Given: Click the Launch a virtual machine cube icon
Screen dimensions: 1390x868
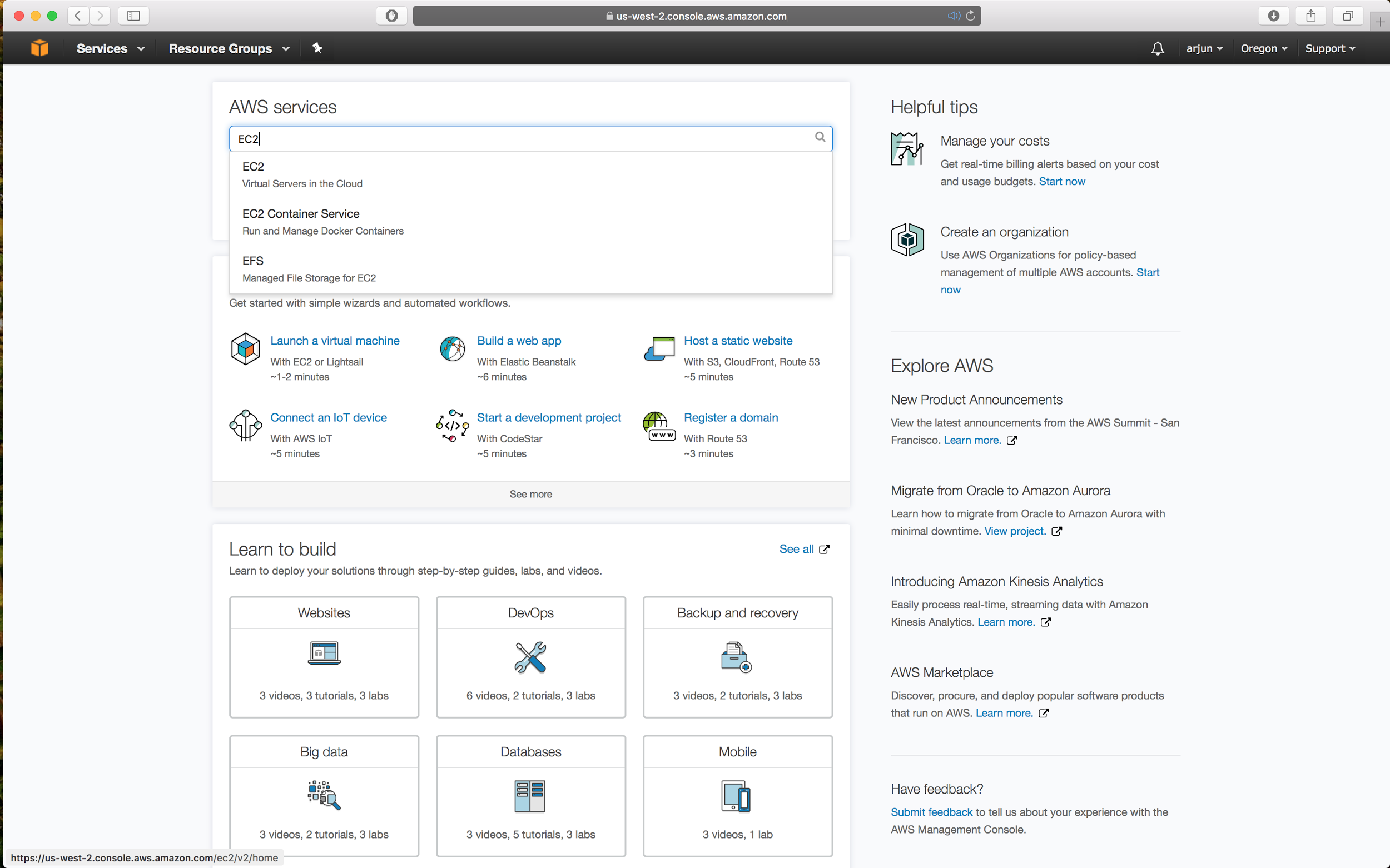Looking at the screenshot, I should (245, 348).
